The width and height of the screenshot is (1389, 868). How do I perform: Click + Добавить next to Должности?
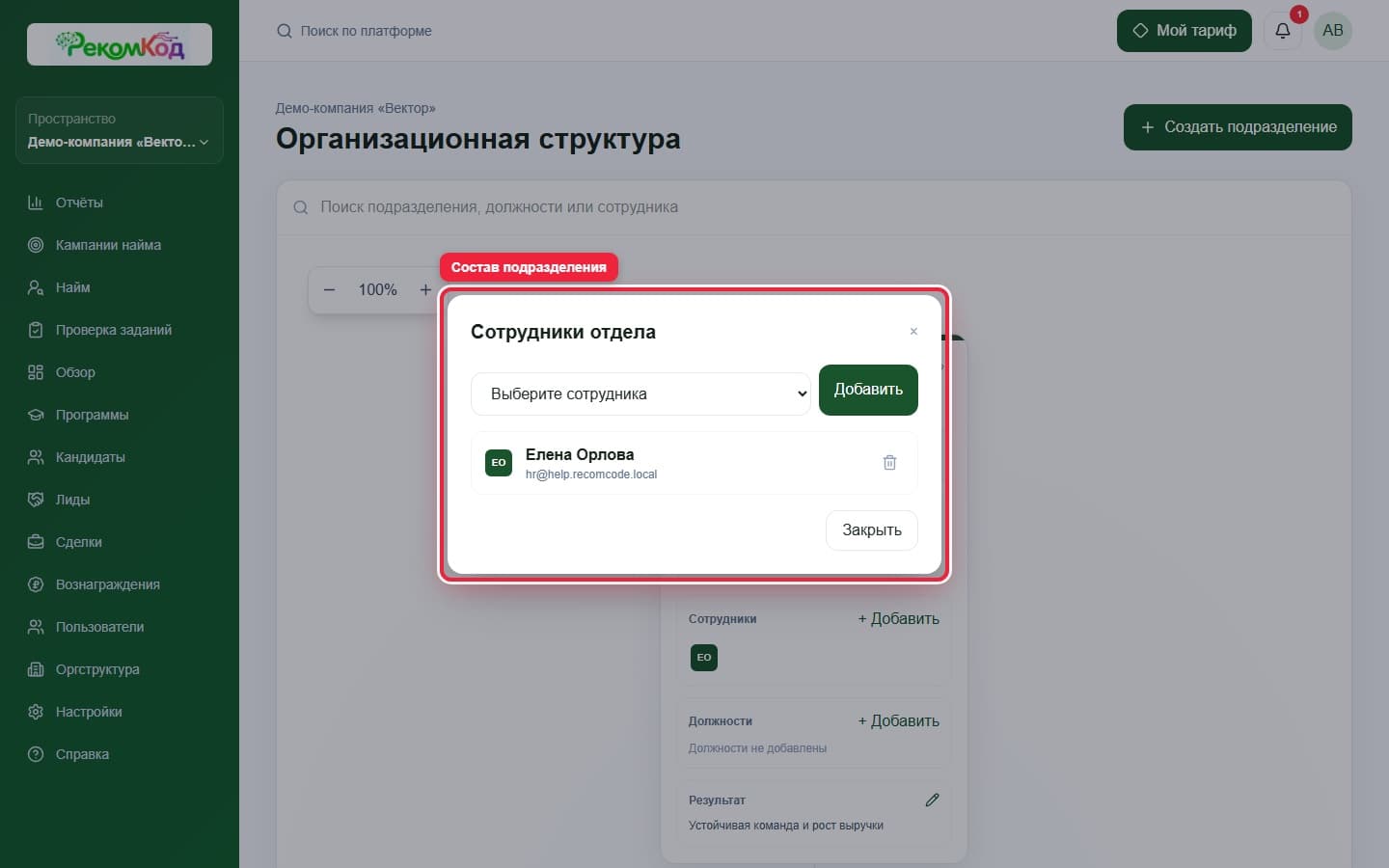[898, 721]
